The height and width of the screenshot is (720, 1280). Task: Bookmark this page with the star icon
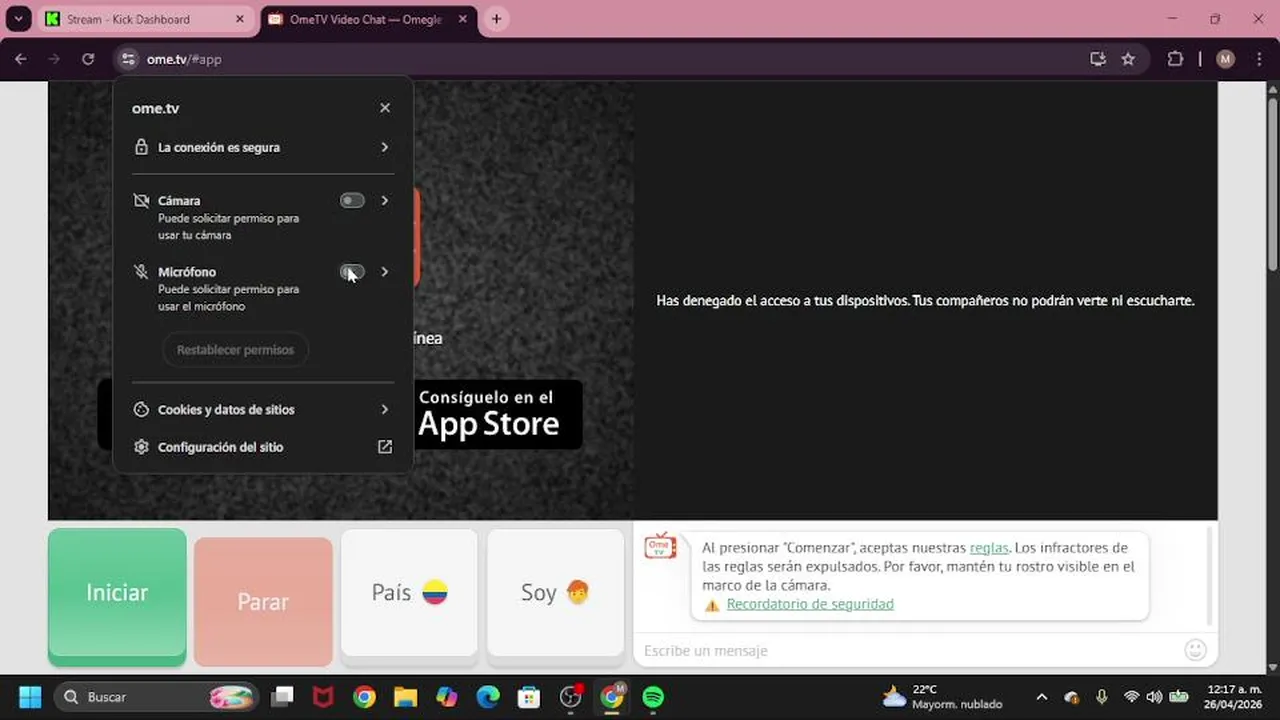[1128, 59]
